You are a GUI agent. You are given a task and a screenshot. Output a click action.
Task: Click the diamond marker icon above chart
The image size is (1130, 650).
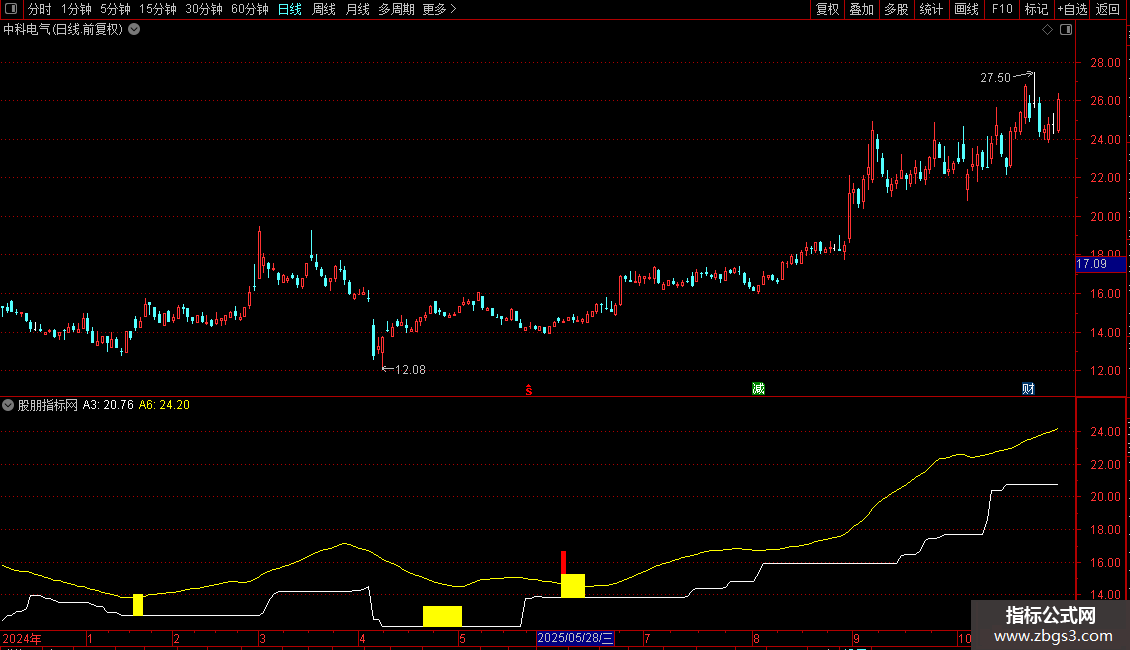[x=1048, y=30]
